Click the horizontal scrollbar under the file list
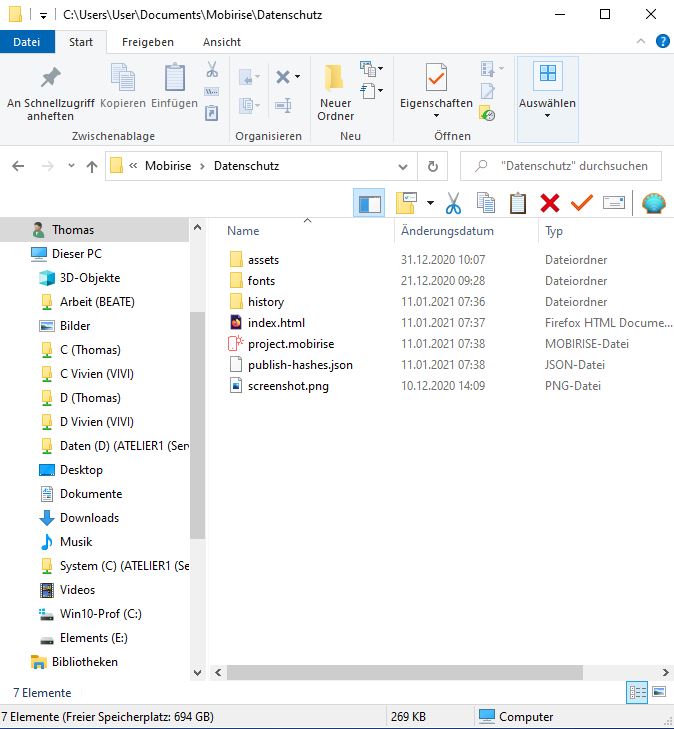674x729 pixels. click(x=420, y=673)
